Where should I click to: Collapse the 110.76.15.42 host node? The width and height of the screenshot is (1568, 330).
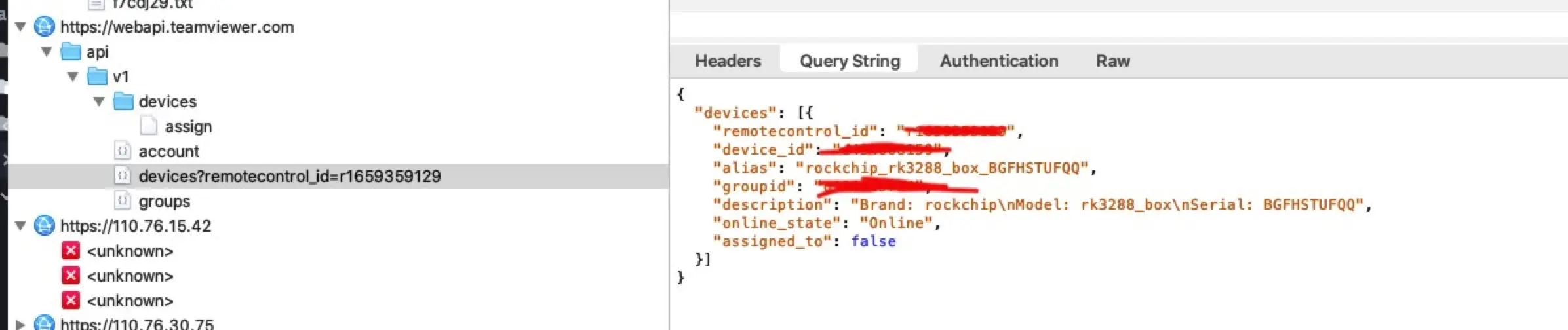[20, 226]
